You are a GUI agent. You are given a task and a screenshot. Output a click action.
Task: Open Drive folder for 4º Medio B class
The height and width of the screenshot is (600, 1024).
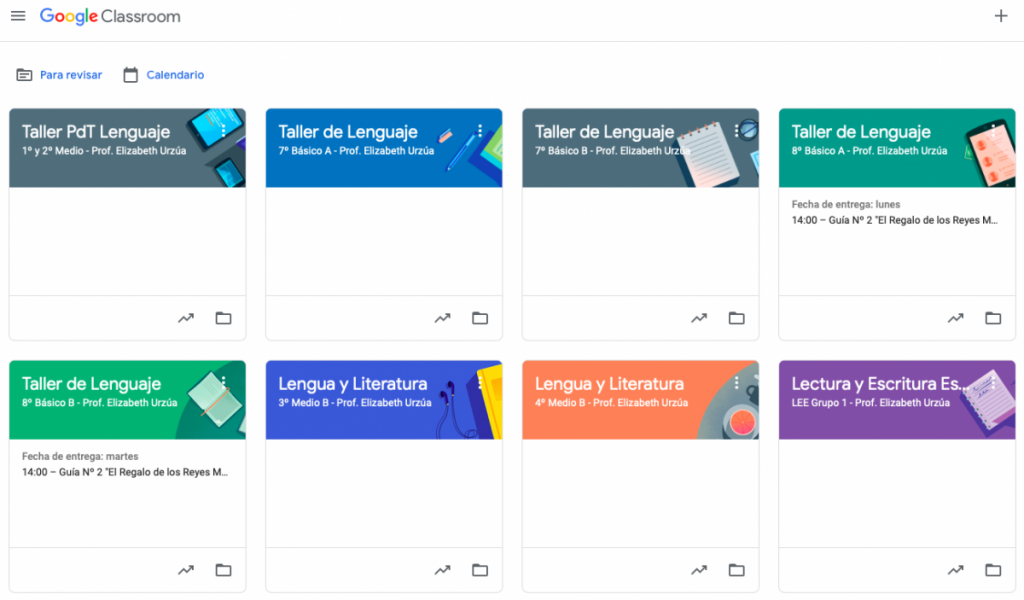[737, 570]
